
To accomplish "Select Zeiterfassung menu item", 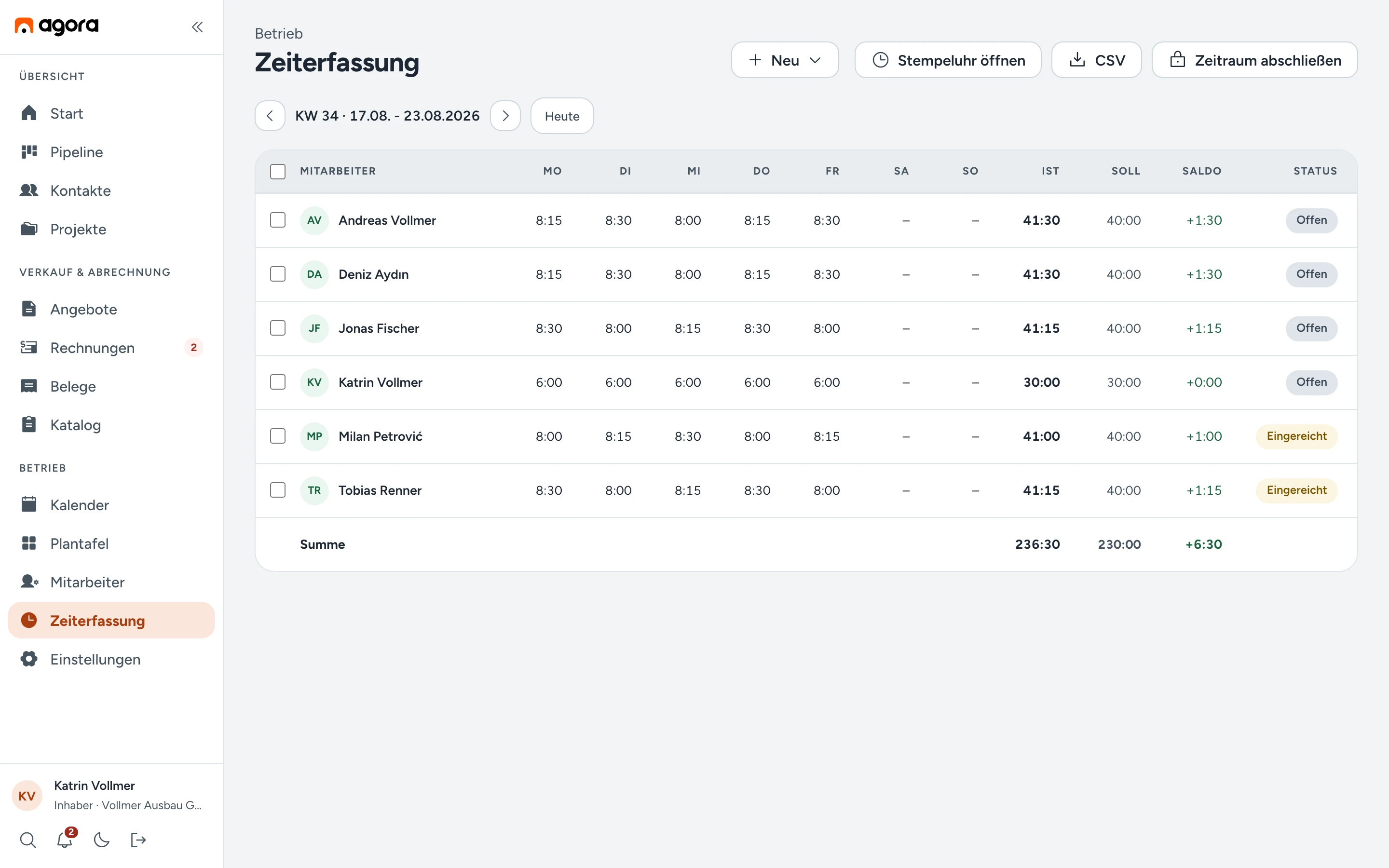I will 111,620.
